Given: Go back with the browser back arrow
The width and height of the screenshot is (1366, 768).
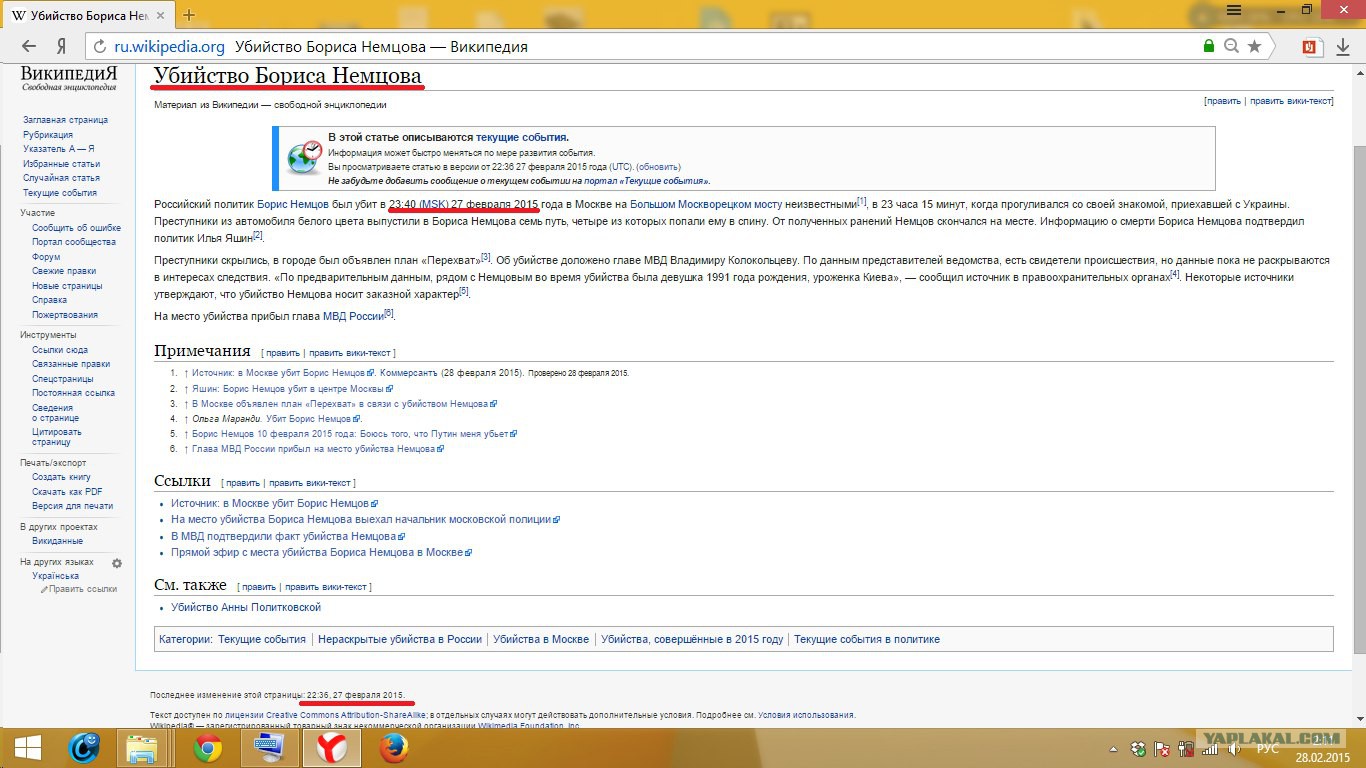Looking at the screenshot, I should pos(29,46).
